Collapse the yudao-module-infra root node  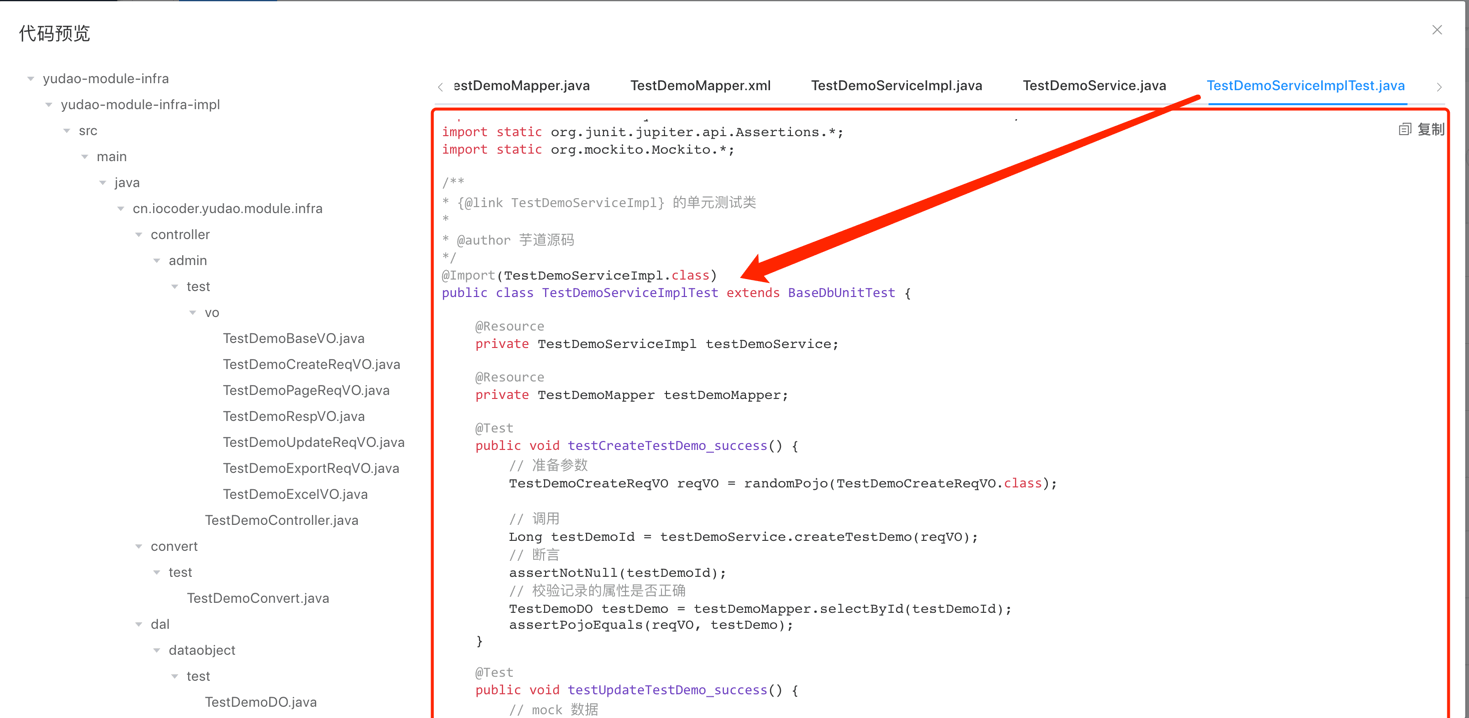(31, 79)
